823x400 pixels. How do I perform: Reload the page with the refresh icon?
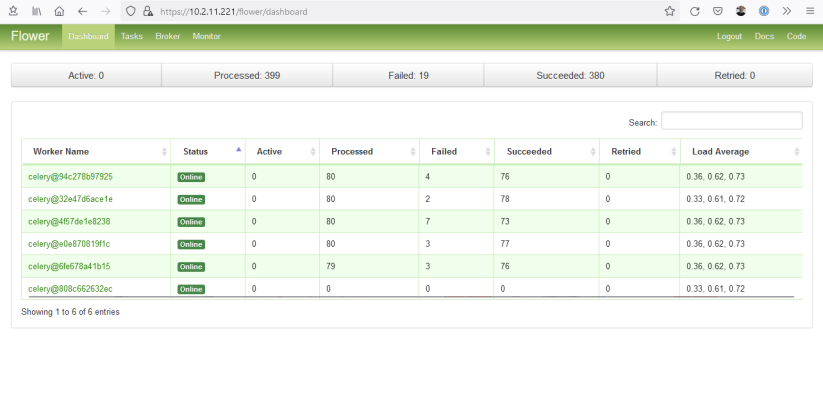coord(695,11)
